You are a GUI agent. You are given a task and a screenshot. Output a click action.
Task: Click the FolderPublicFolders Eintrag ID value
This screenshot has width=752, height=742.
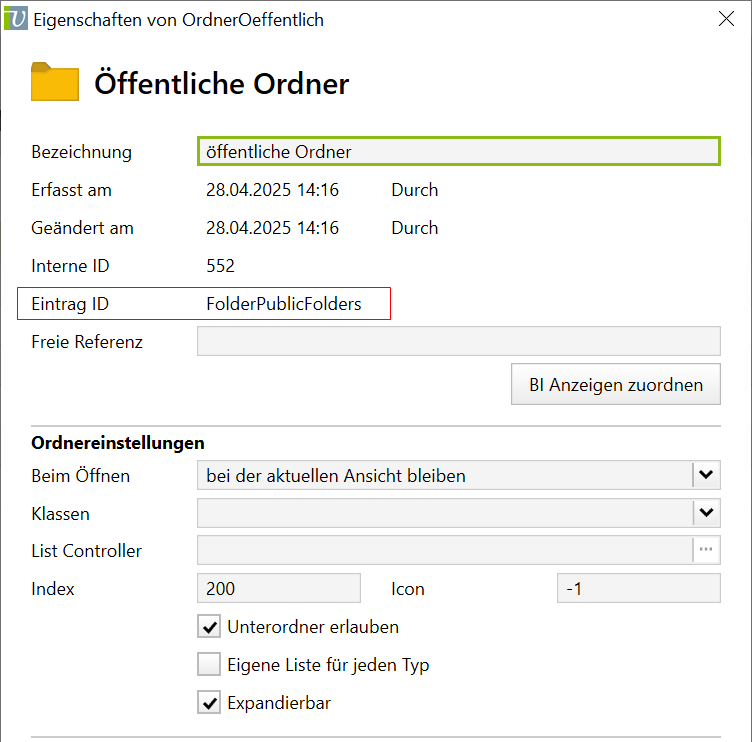coord(284,304)
